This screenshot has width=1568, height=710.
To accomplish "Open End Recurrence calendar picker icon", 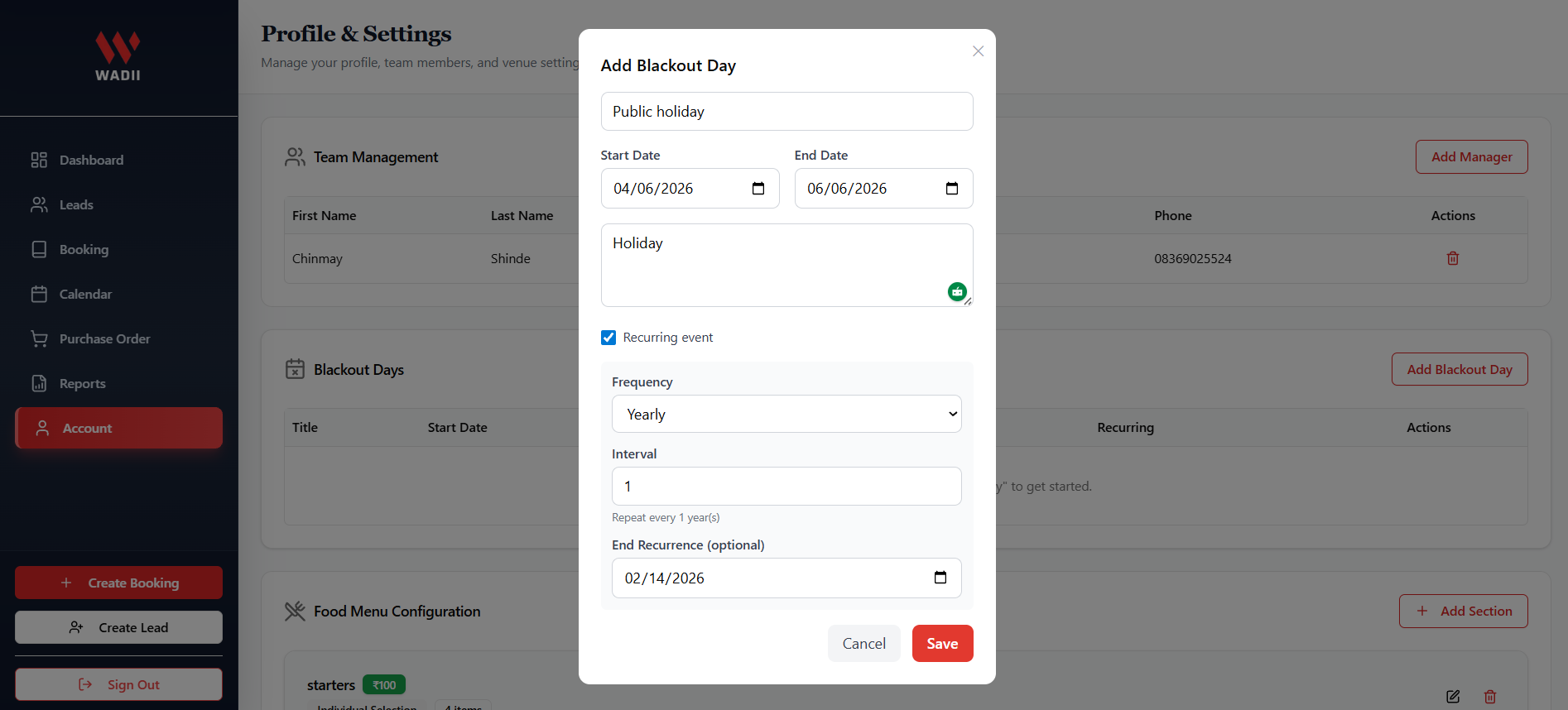I will tap(940, 578).
